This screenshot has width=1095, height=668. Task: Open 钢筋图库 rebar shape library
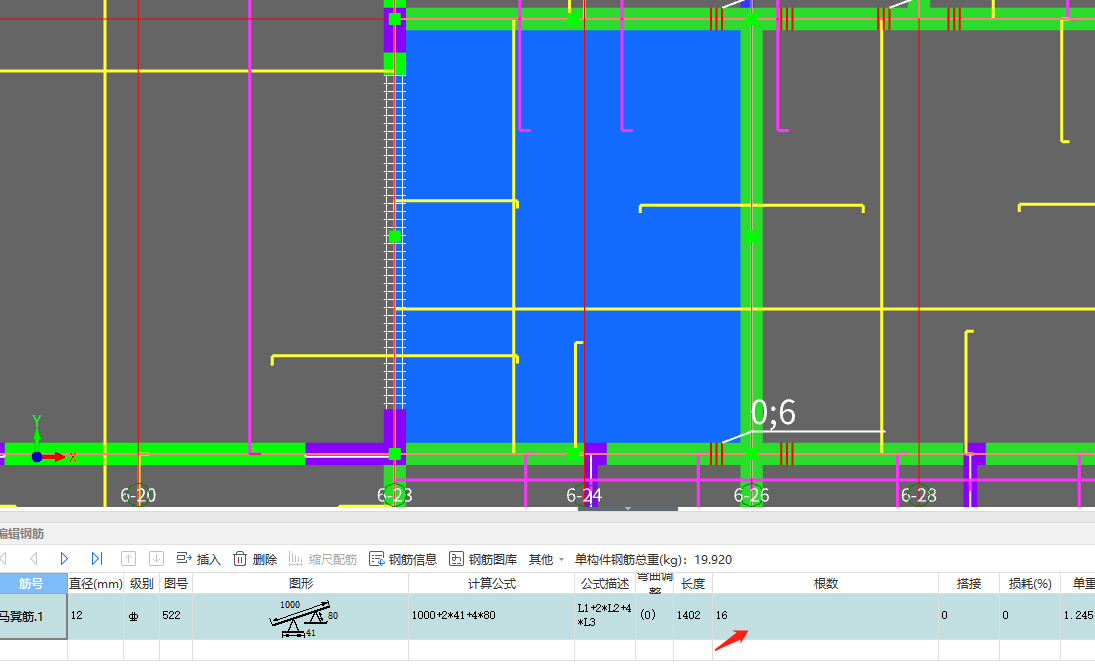[x=483, y=559]
